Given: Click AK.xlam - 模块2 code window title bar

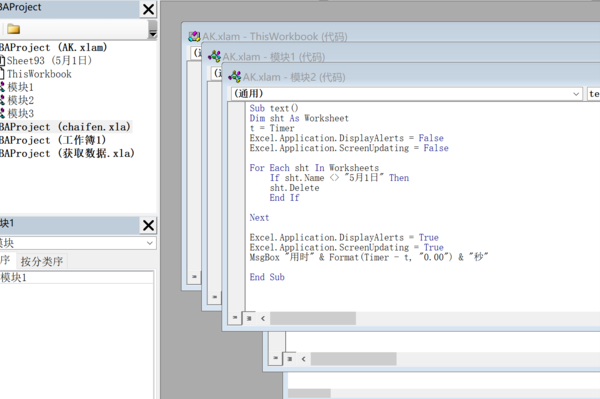Looking at the screenshot, I should point(294,77).
